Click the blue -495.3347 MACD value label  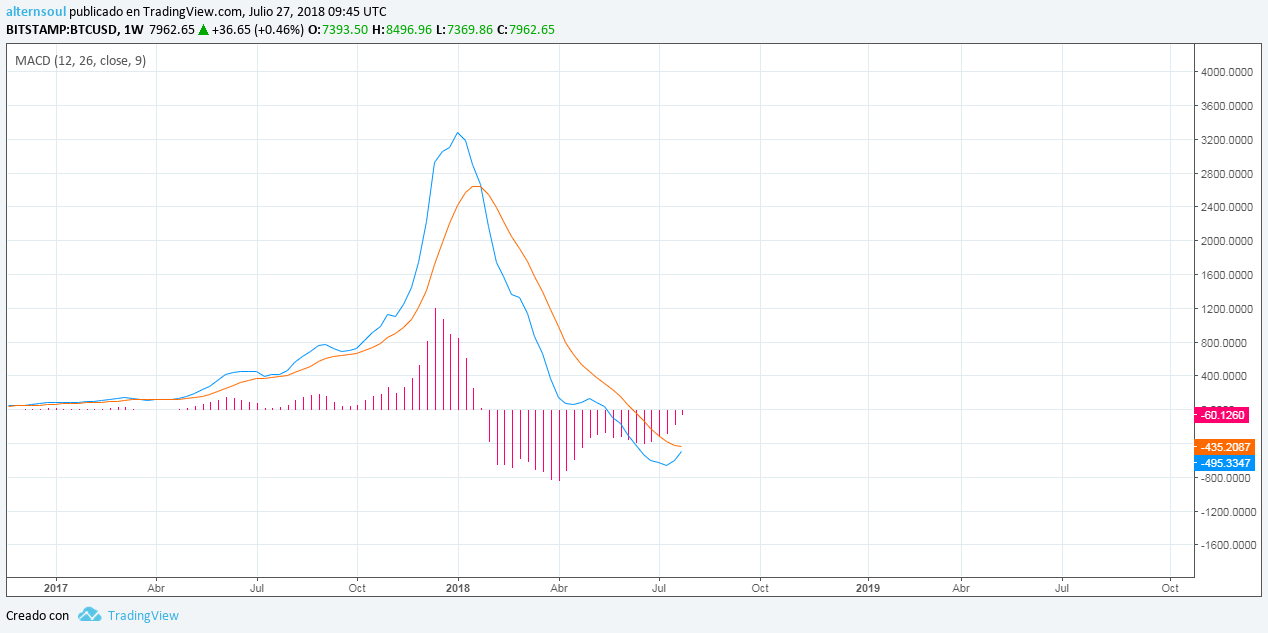tap(1225, 463)
